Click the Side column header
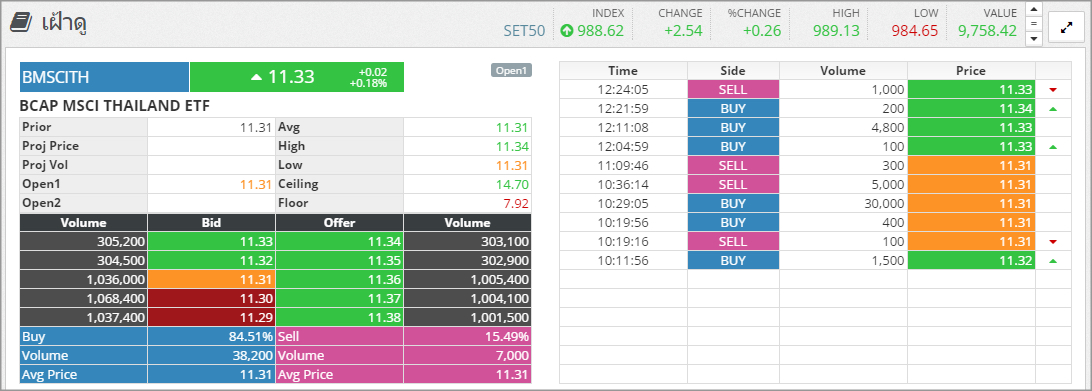 coord(733,70)
